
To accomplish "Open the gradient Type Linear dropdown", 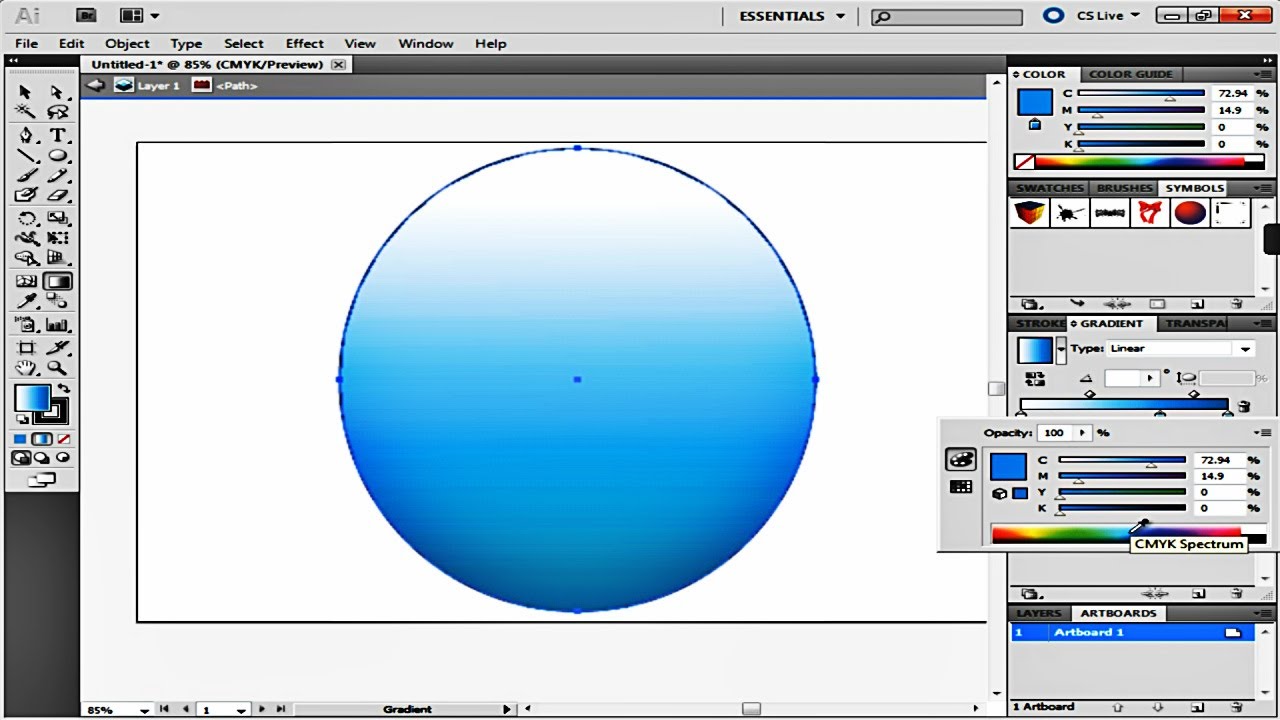I will pyautogui.click(x=1245, y=349).
